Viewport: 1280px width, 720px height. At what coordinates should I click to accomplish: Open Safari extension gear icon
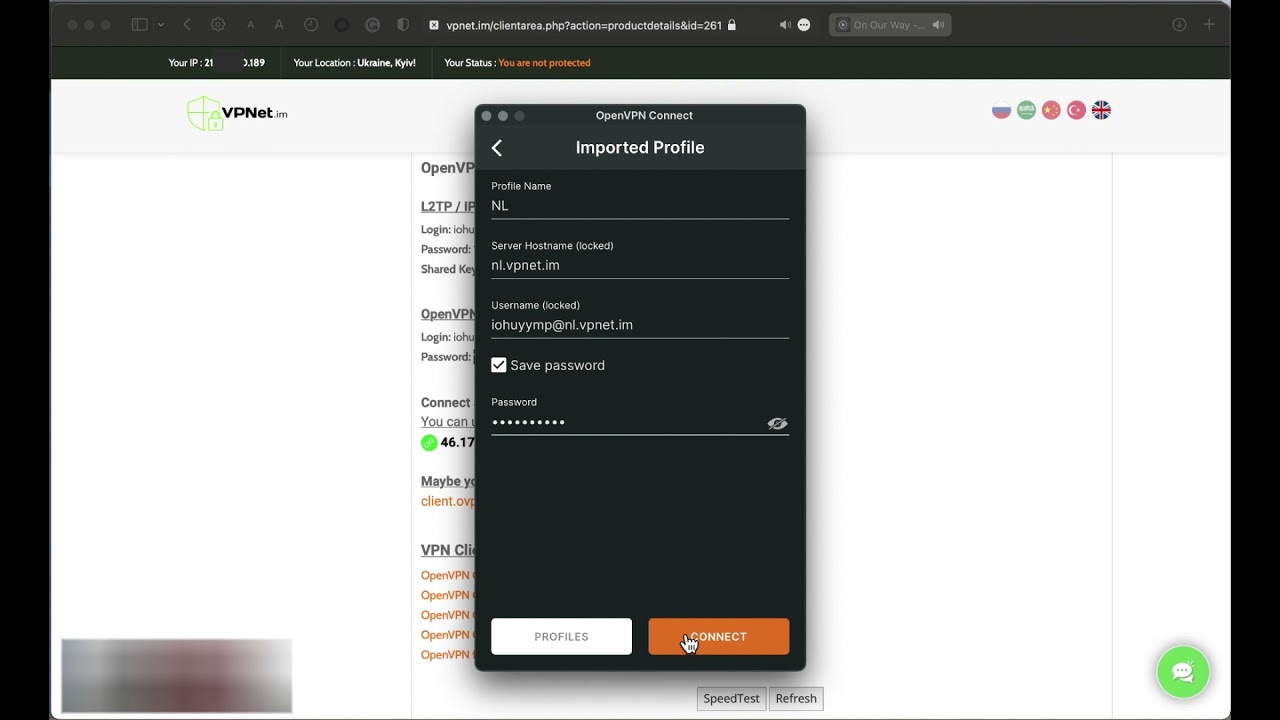[x=218, y=25]
